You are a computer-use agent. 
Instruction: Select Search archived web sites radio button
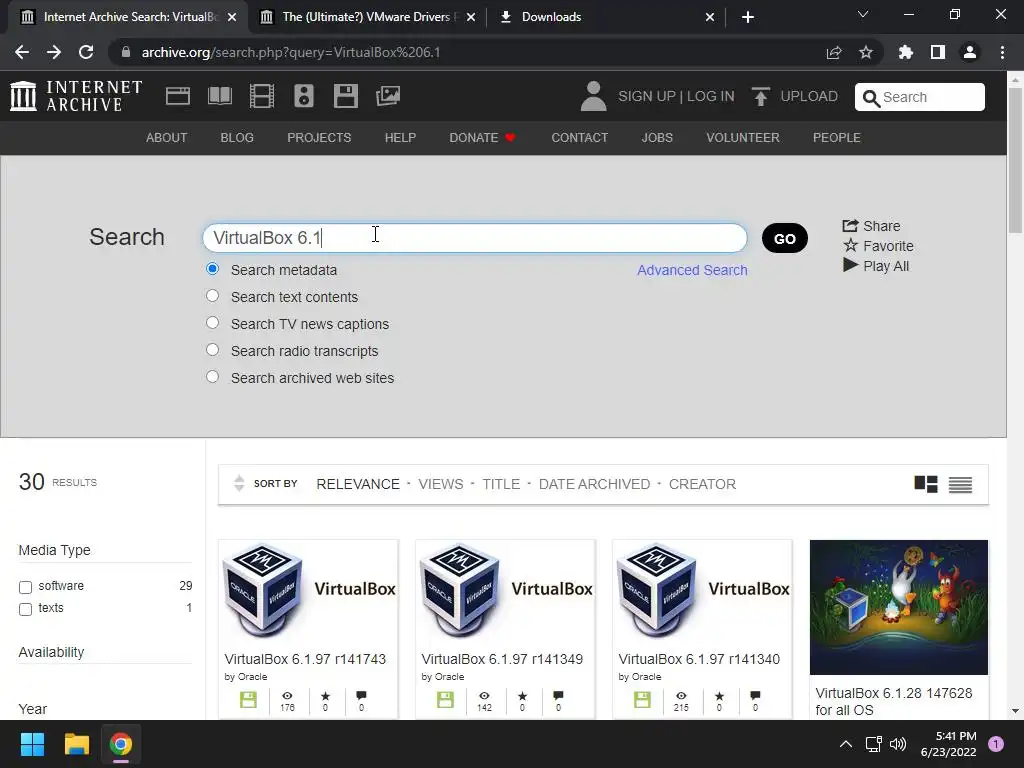coord(212,377)
